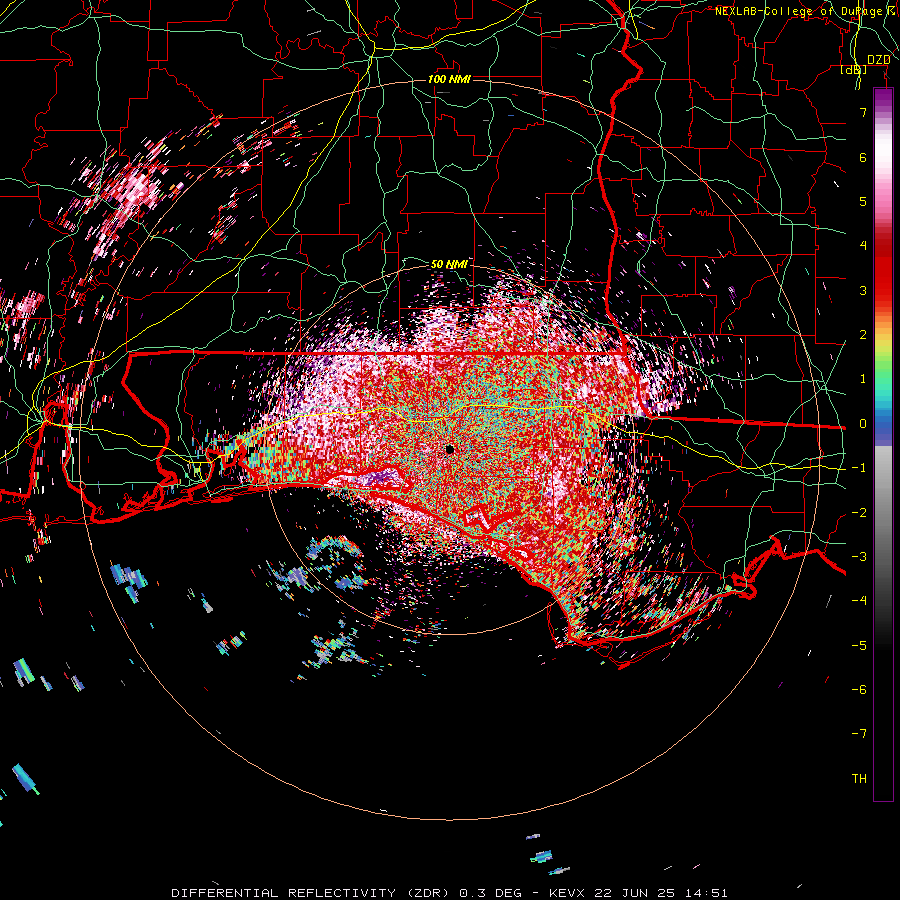Click the 0 value on the color scale
The width and height of the screenshot is (900, 900).
click(863, 424)
